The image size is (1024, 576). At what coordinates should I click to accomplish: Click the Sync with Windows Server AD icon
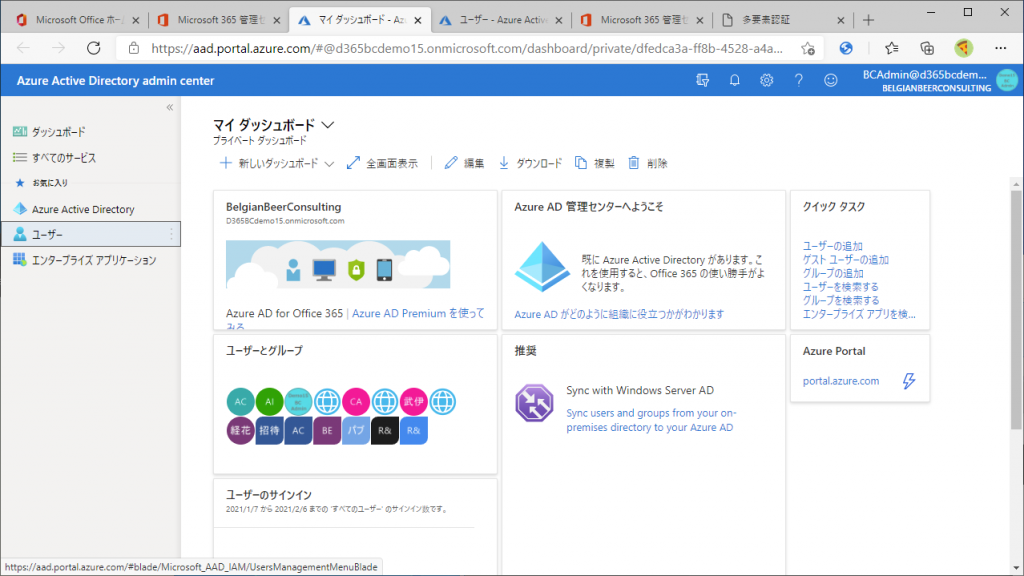pyautogui.click(x=534, y=403)
